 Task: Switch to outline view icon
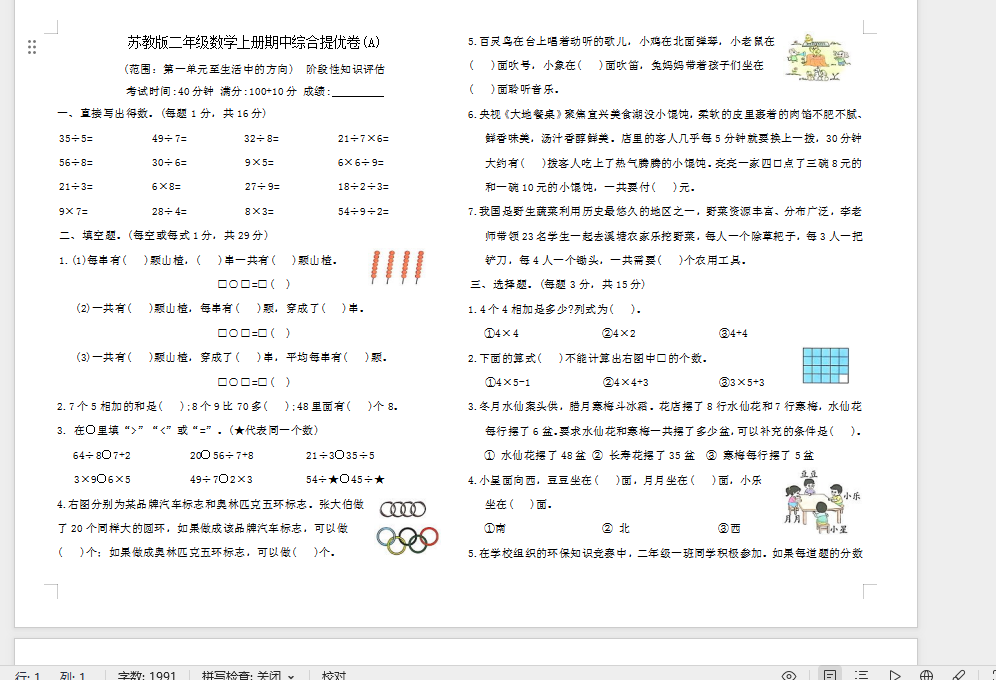coord(861,676)
